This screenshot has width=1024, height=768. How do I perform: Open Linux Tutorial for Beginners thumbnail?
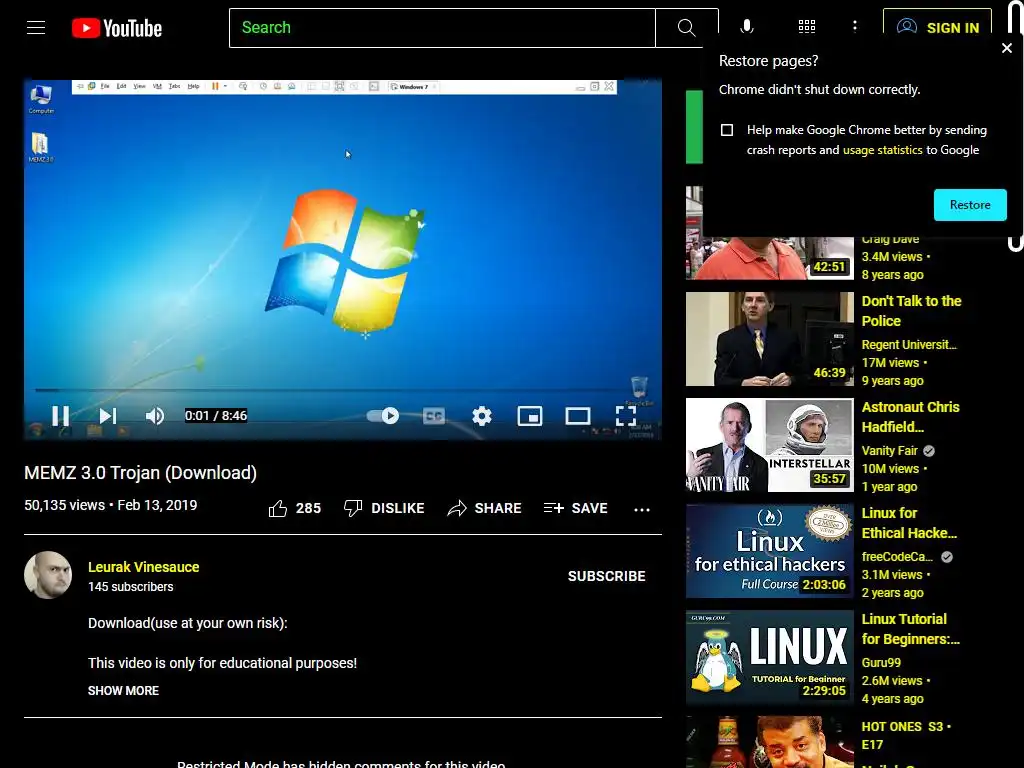769,657
